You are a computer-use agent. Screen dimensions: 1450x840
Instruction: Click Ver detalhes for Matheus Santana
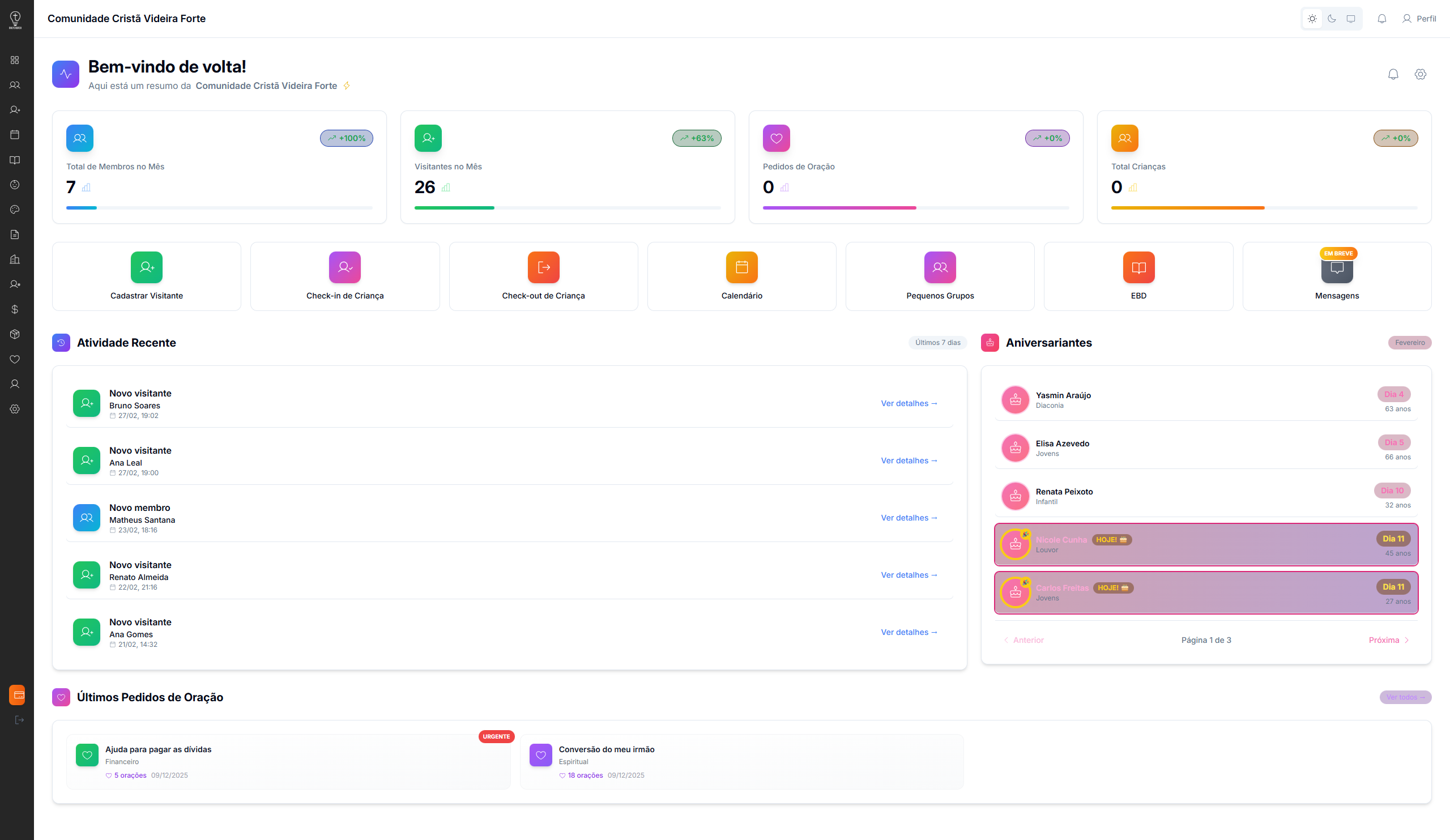909,518
